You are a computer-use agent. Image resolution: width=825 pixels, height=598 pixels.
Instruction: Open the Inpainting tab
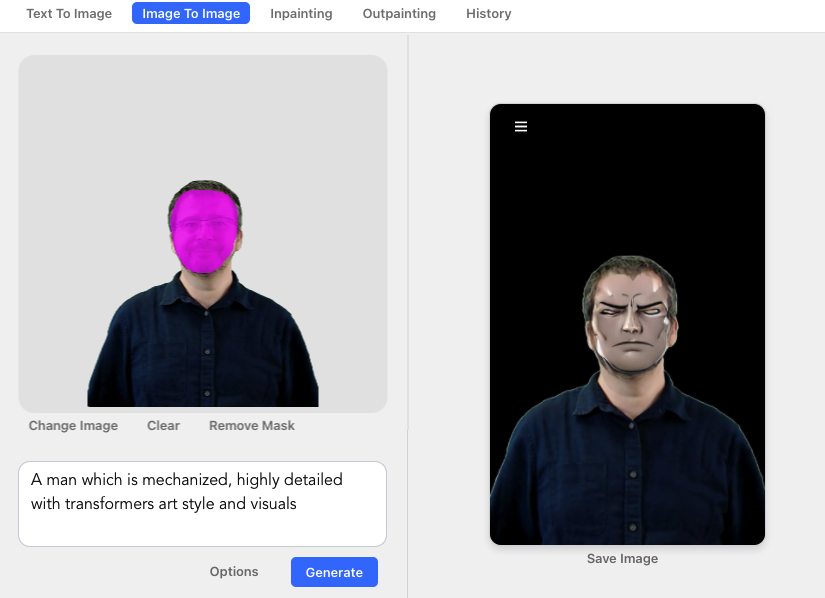coord(301,14)
